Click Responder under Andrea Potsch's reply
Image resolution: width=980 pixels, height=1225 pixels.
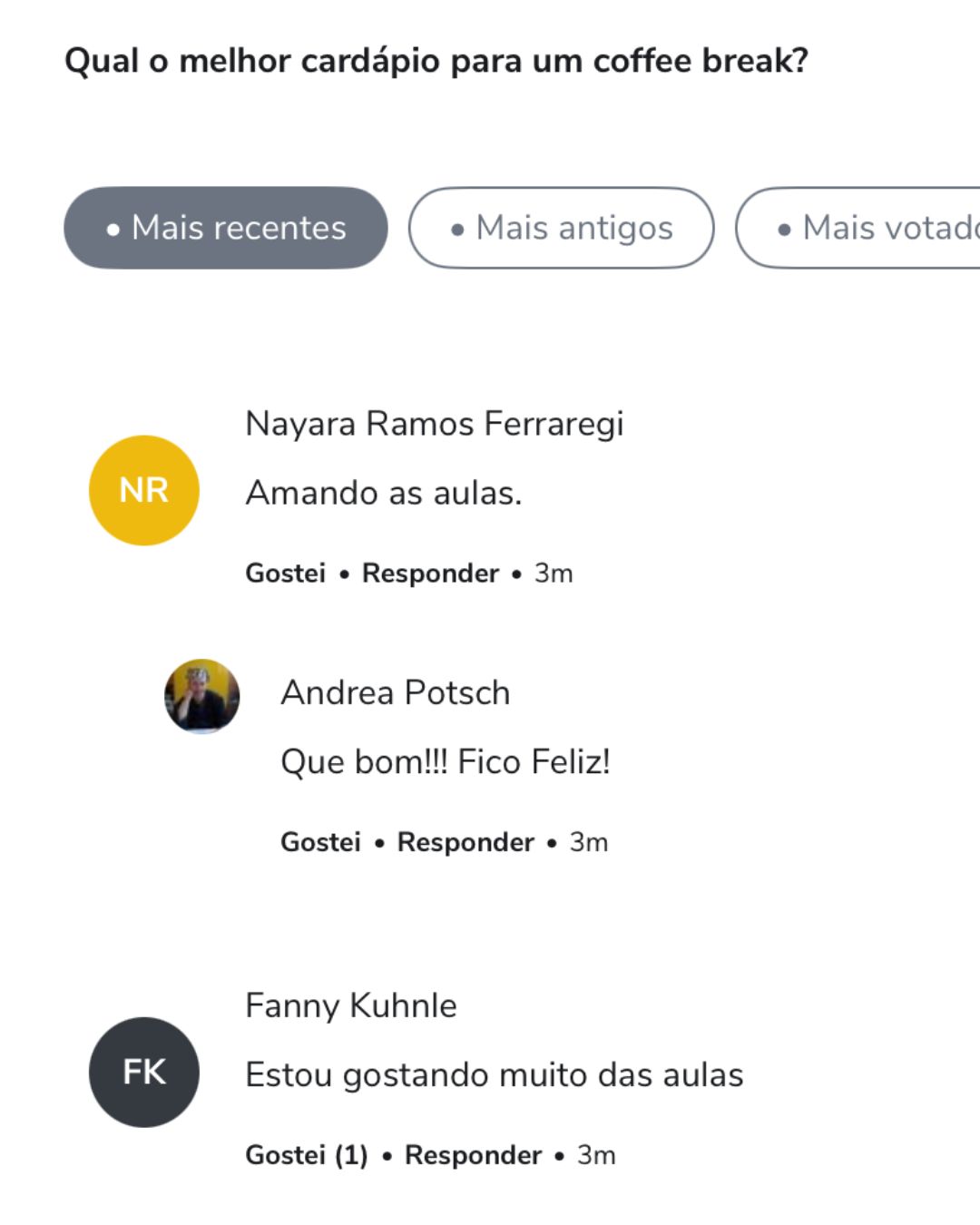click(465, 842)
